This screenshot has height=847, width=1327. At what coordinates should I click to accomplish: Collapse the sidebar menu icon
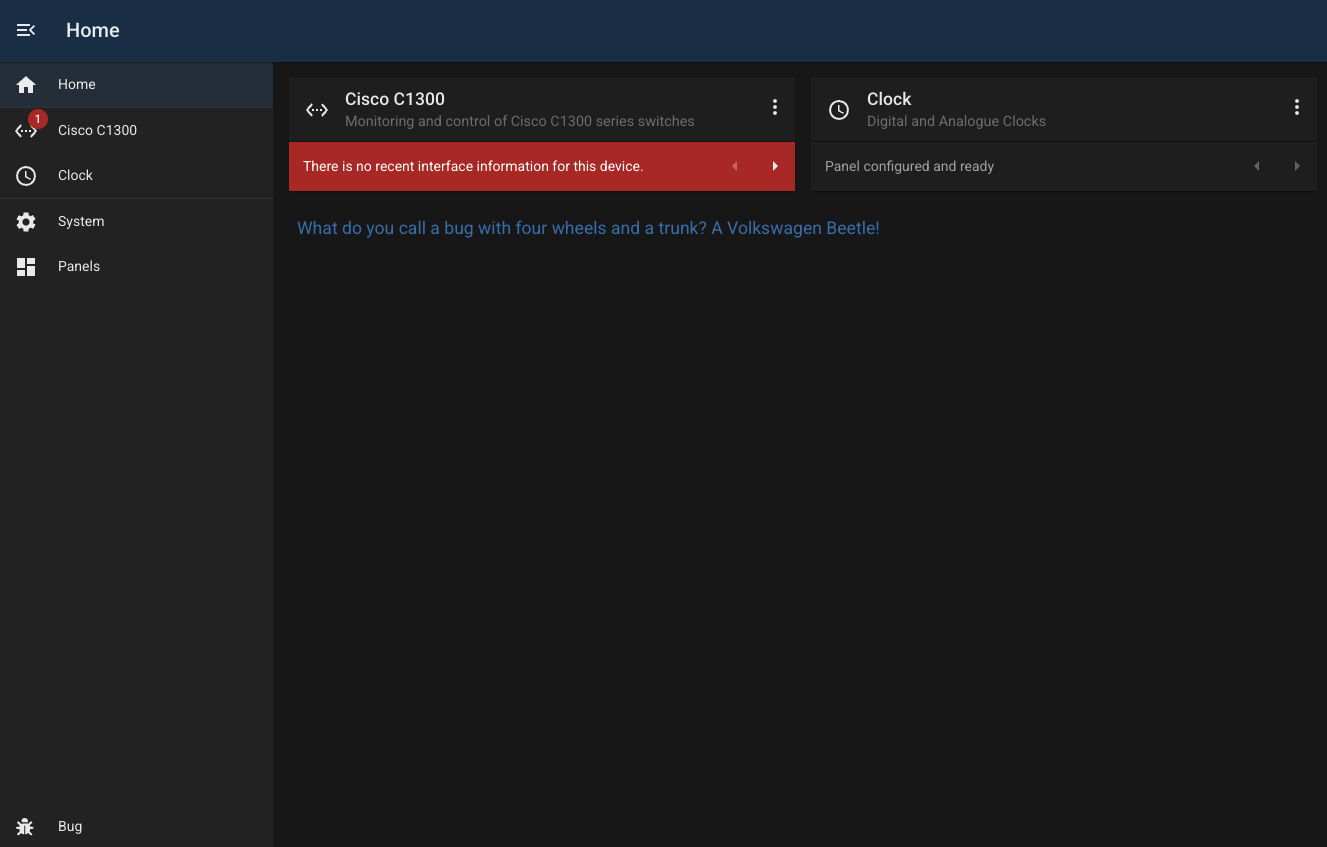tap(26, 30)
